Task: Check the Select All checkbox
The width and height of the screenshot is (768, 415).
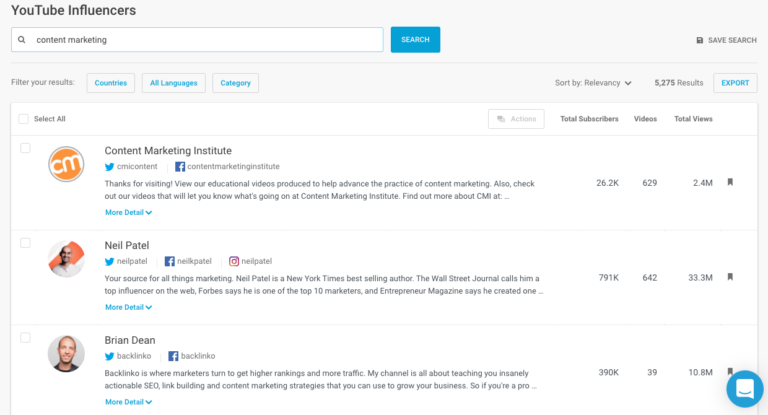Action: pyautogui.click(x=24, y=118)
